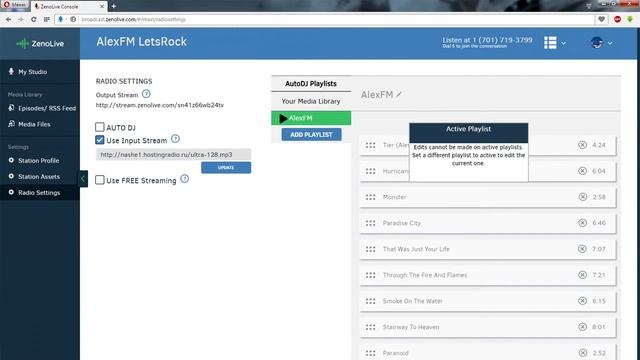
Task: Open a new browser tab
Action: [x=114, y=6]
